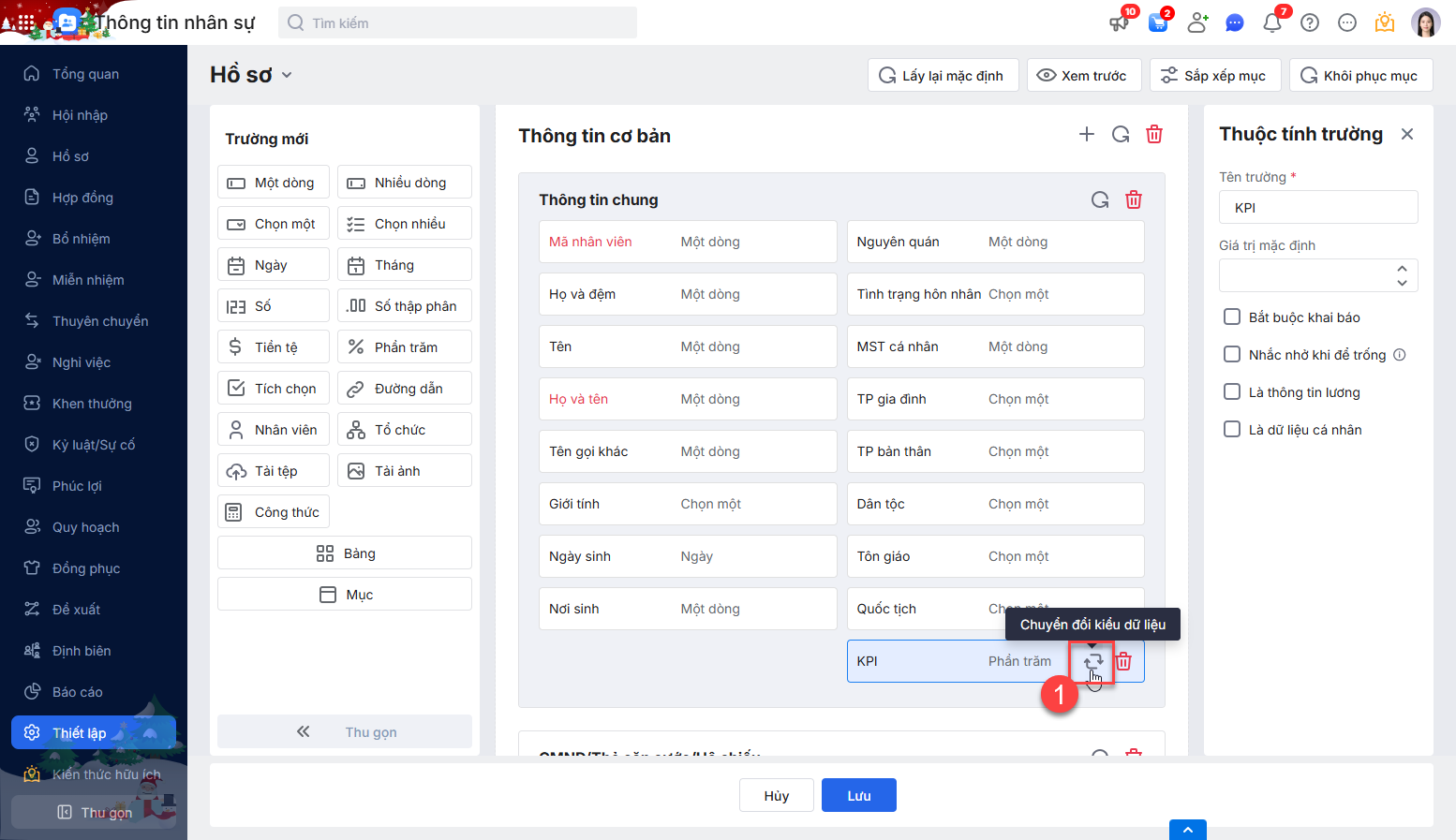Navigate to Khen thưởng menu
1456x840 pixels.
click(x=94, y=403)
